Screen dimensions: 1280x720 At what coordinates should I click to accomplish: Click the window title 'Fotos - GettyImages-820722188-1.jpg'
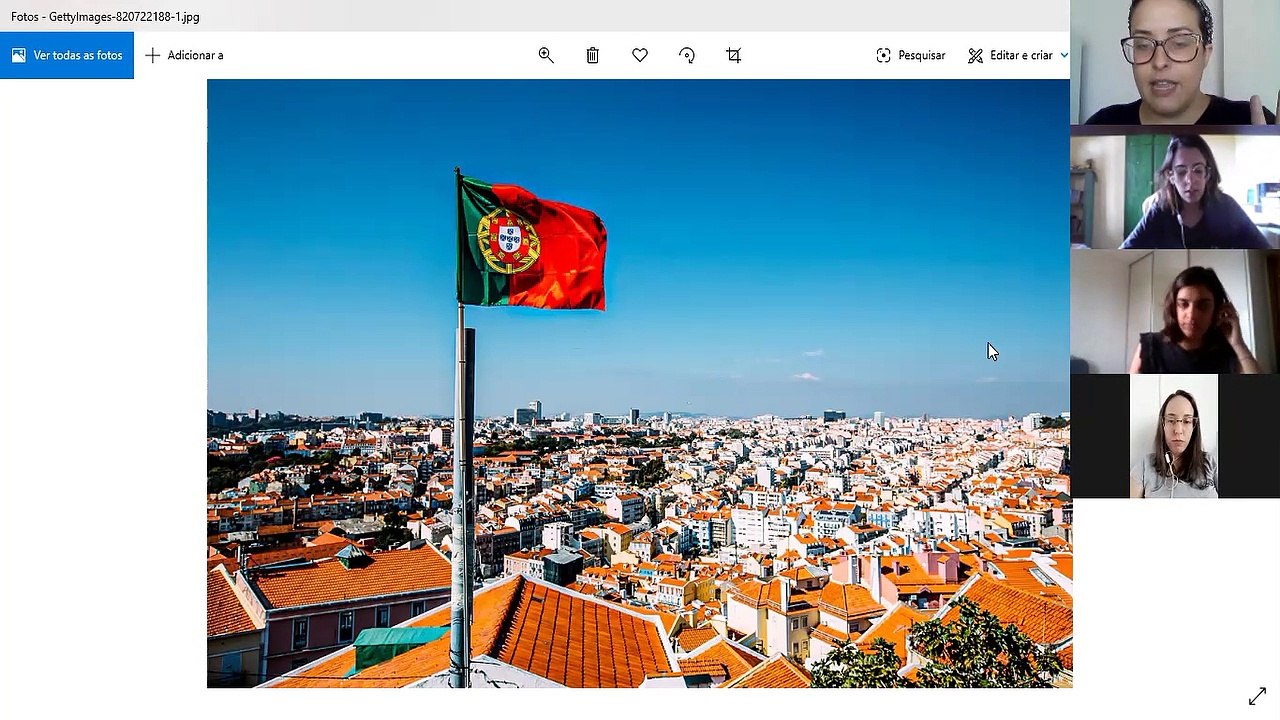[105, 17]
